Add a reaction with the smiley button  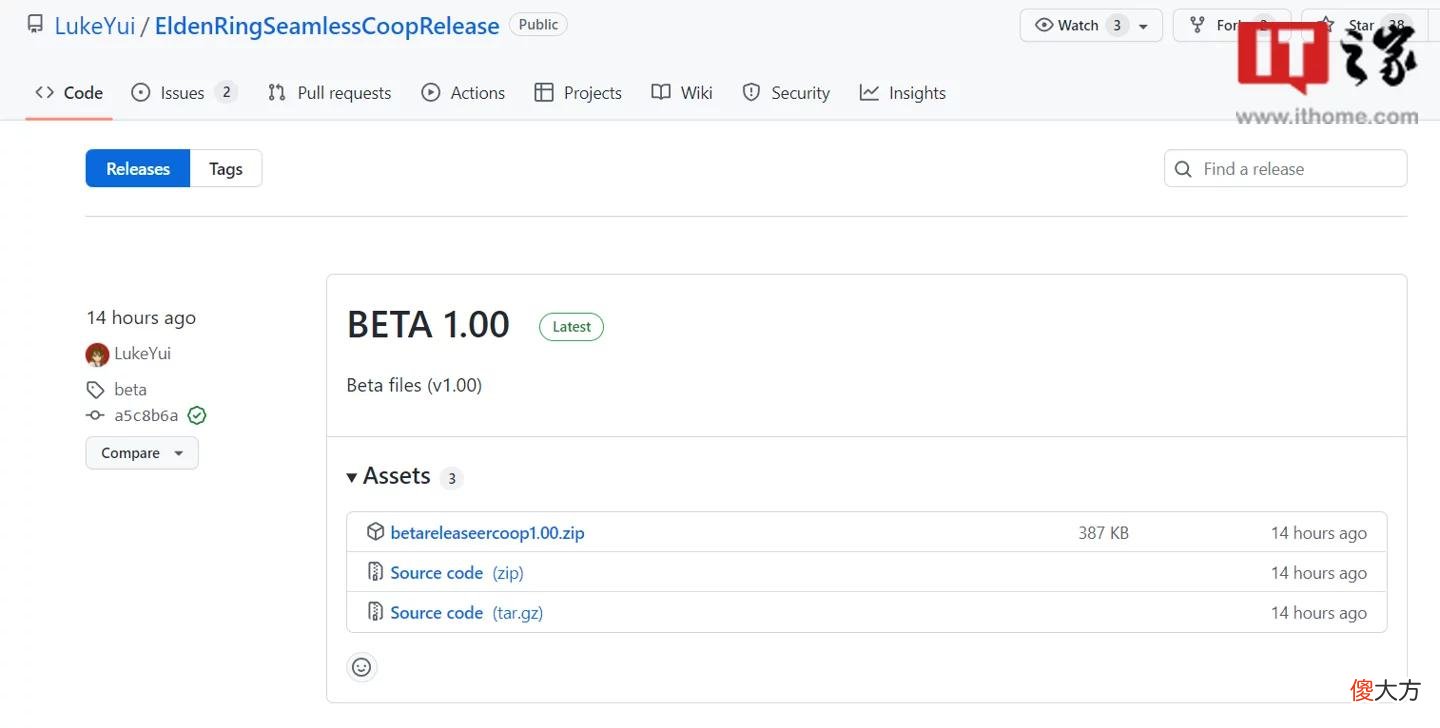coord(362,667)
